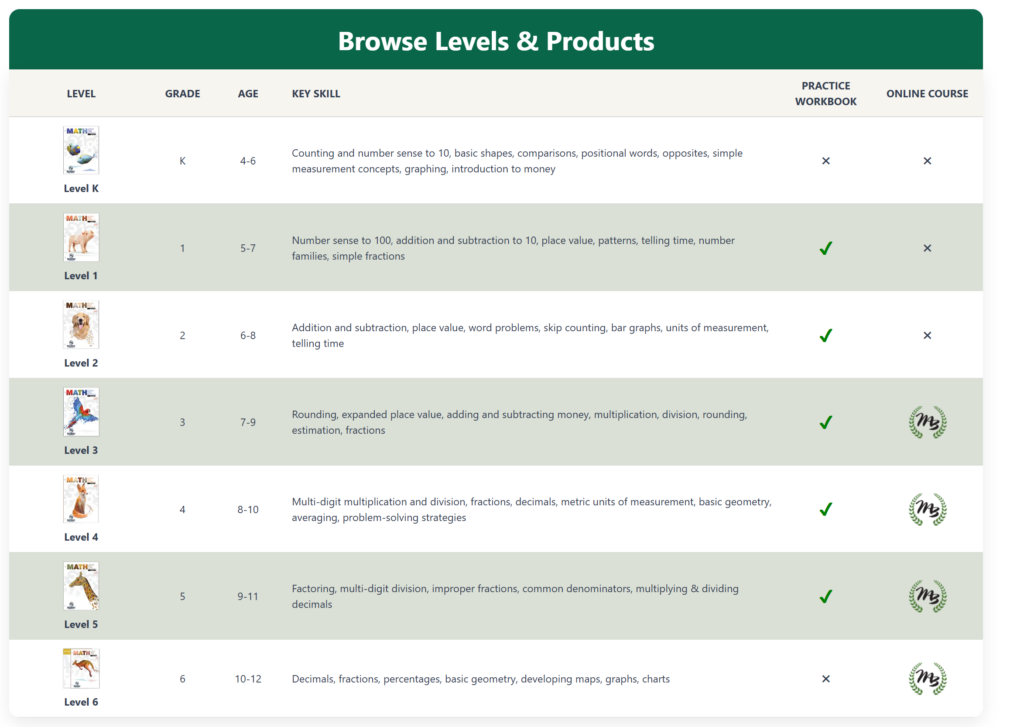Click the age cell '9-11'
The image size is (1024, 727).
pos(248,596)
